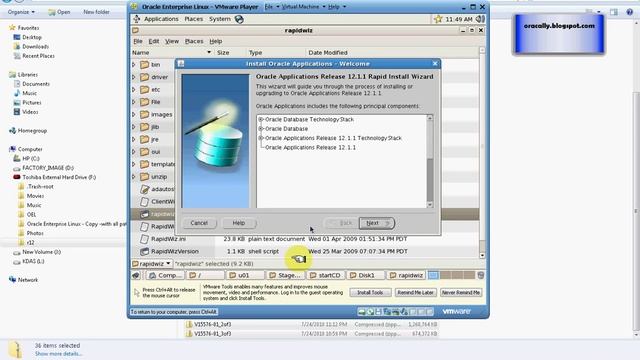Click the jlib folder icon
The width and height of the screenshot is (640, 360).
pyautogui.click(x=144, y=127)
